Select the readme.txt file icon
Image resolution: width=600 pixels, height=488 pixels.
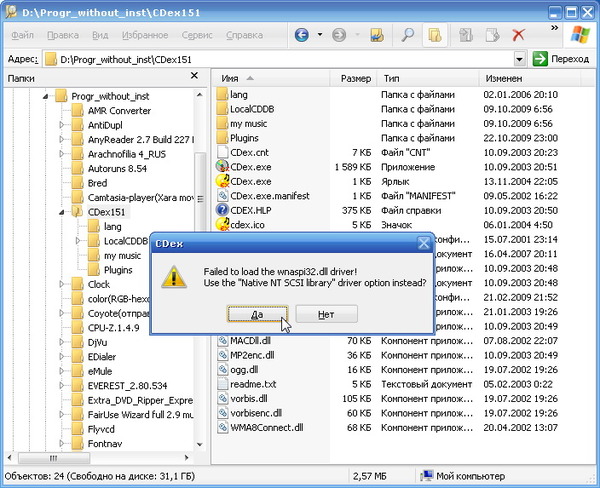(x=222, y=384)
